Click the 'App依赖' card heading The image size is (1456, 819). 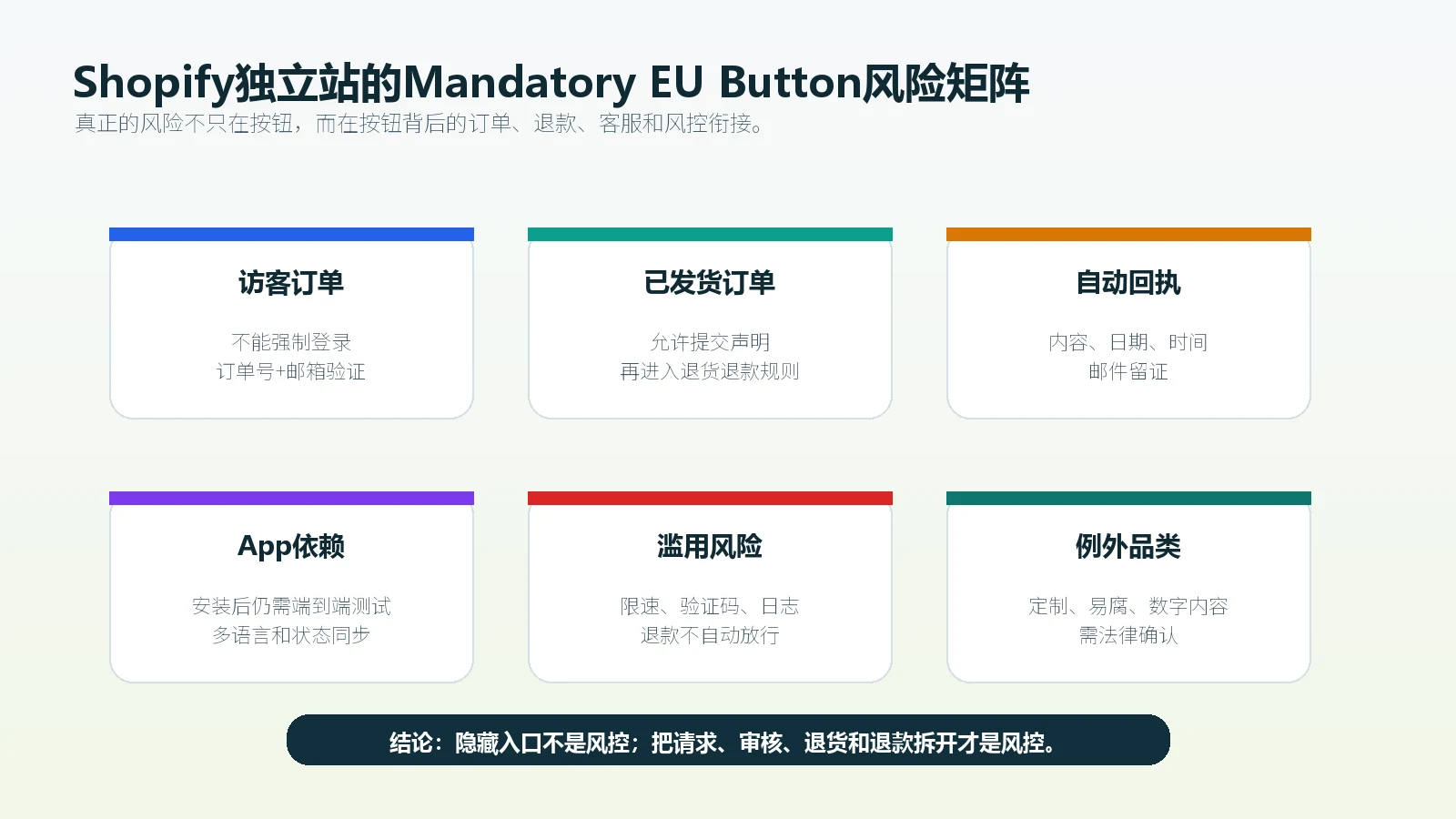coord(291,547)
